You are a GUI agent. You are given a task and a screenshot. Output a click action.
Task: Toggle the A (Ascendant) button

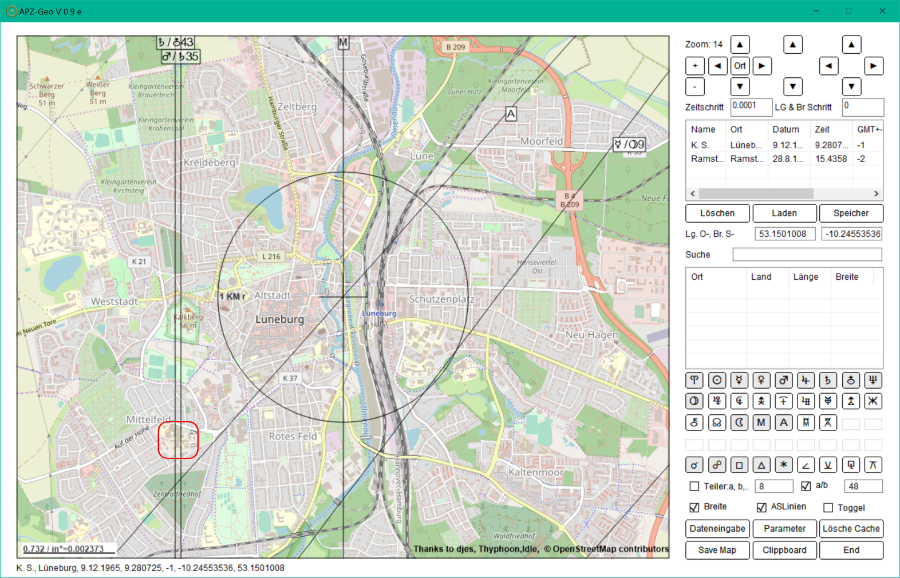coord(784,423)
